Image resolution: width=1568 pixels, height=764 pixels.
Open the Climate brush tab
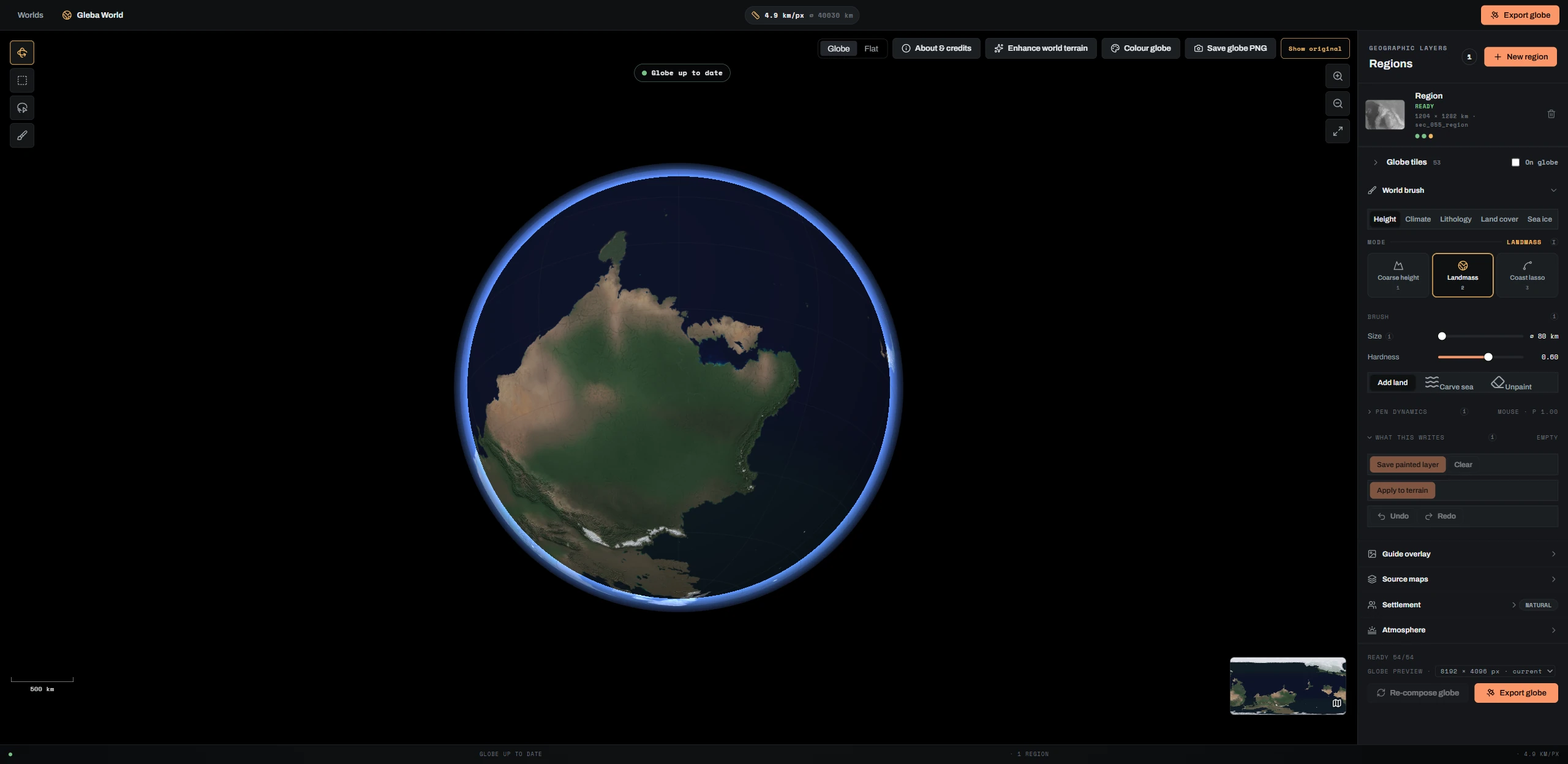tap(1418, 219)
